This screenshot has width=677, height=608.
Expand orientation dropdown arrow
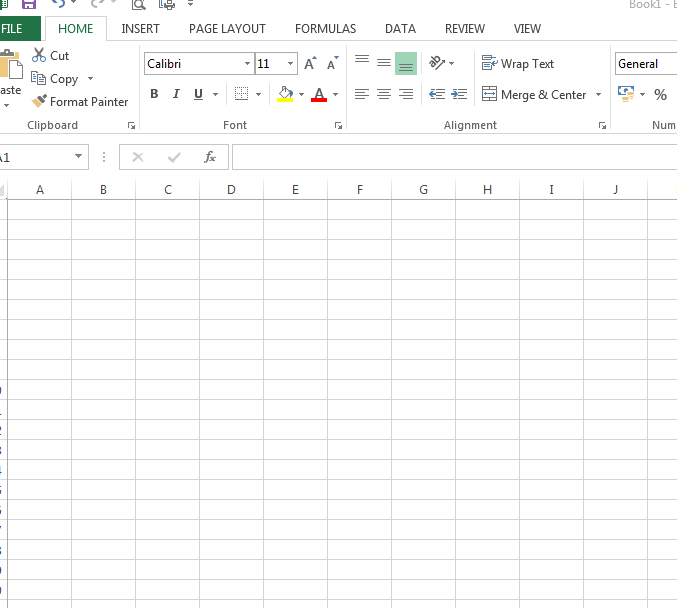(452, 63)
